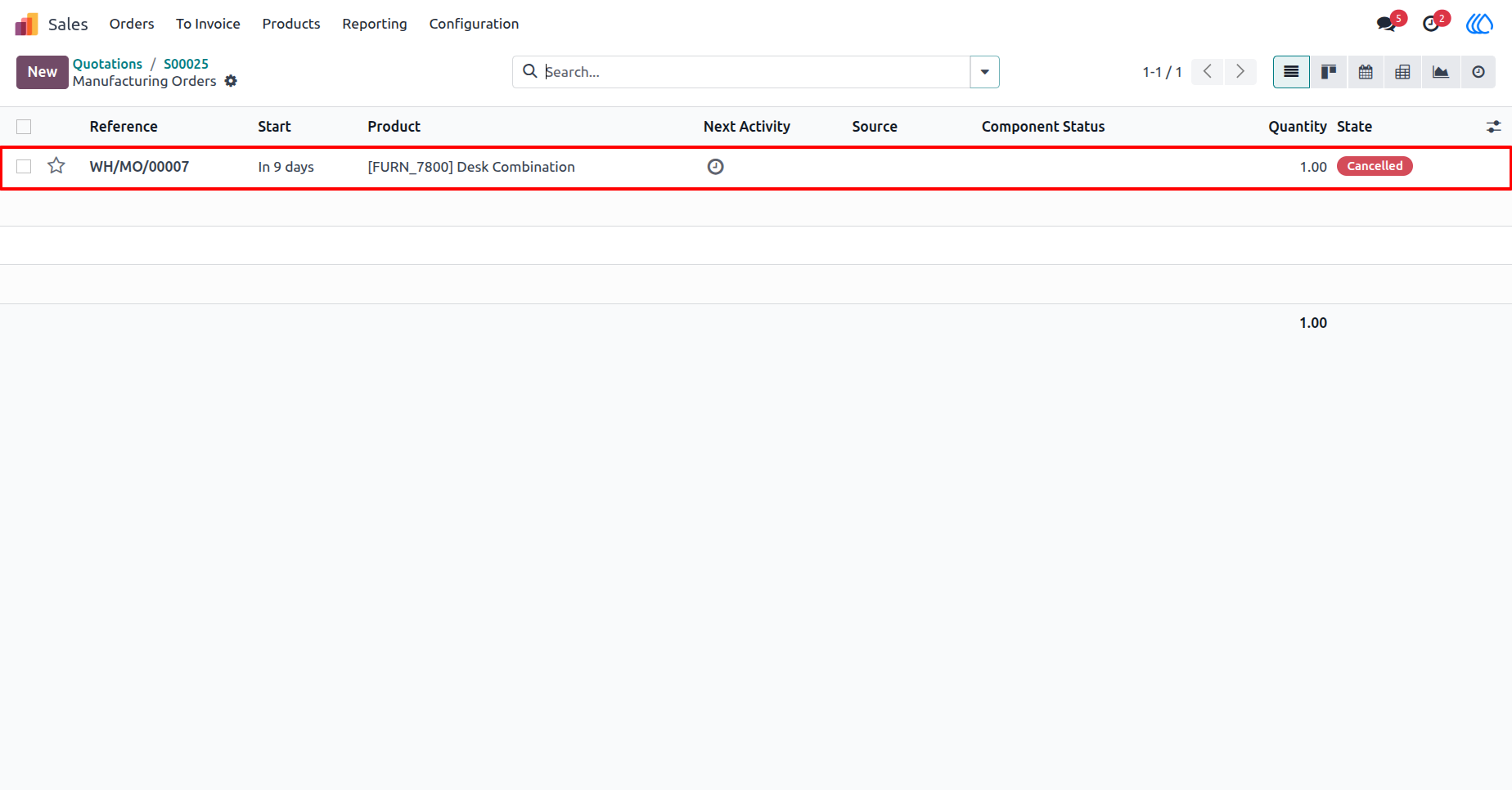1512x790 pixels.
Task: Go to next page arrow
Action: pos(1240,72)
